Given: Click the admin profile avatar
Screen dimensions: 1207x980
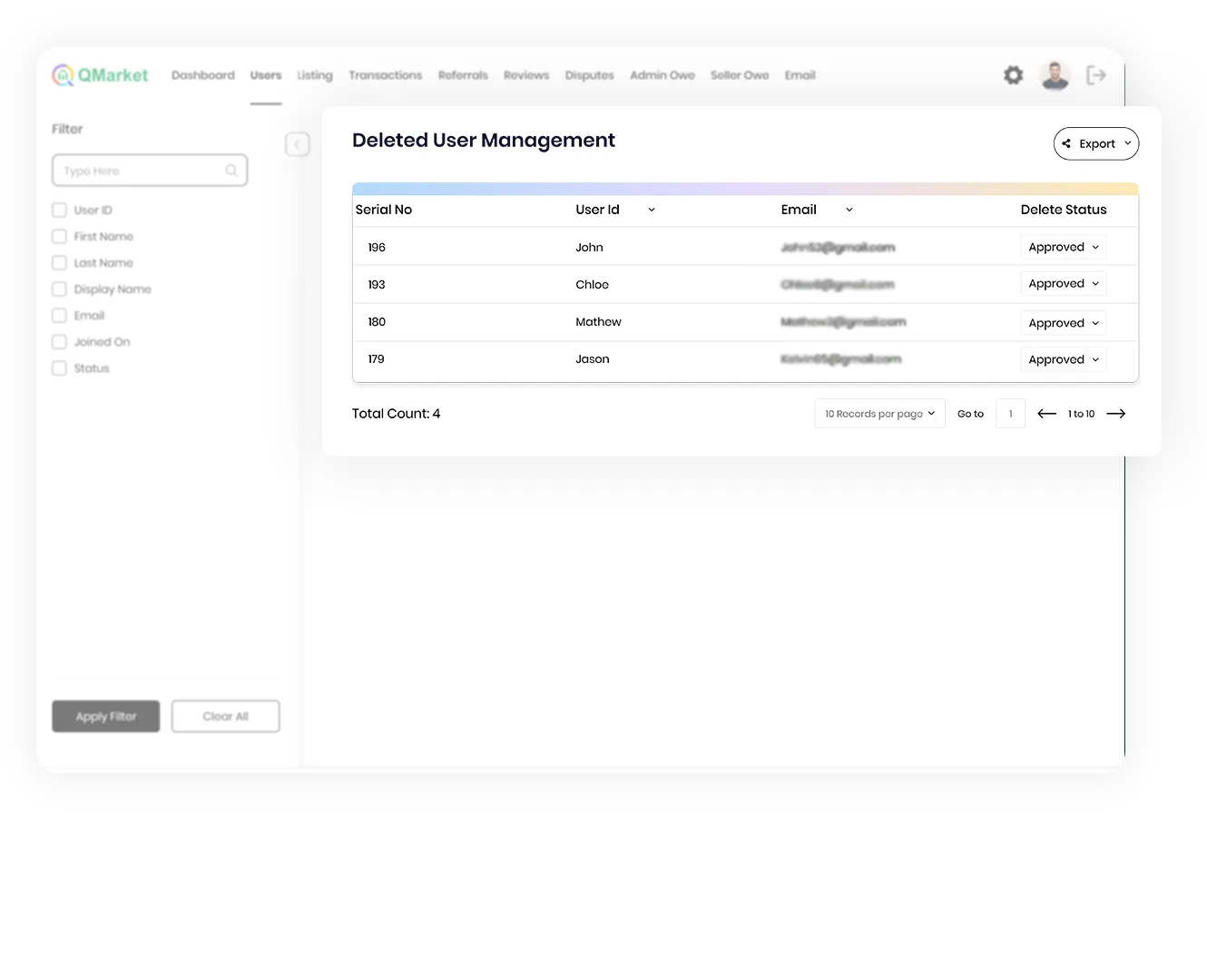Looking at the screenshot, I should (x=1055, y=75).
